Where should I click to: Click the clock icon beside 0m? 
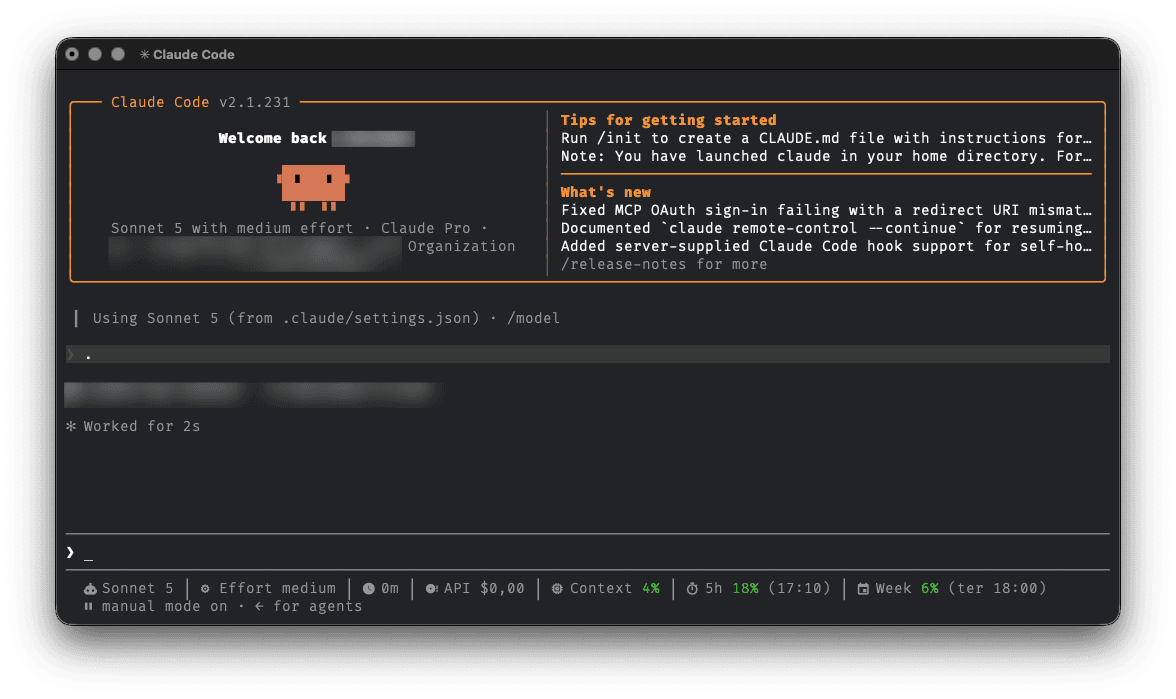click(x=368, y=589)
